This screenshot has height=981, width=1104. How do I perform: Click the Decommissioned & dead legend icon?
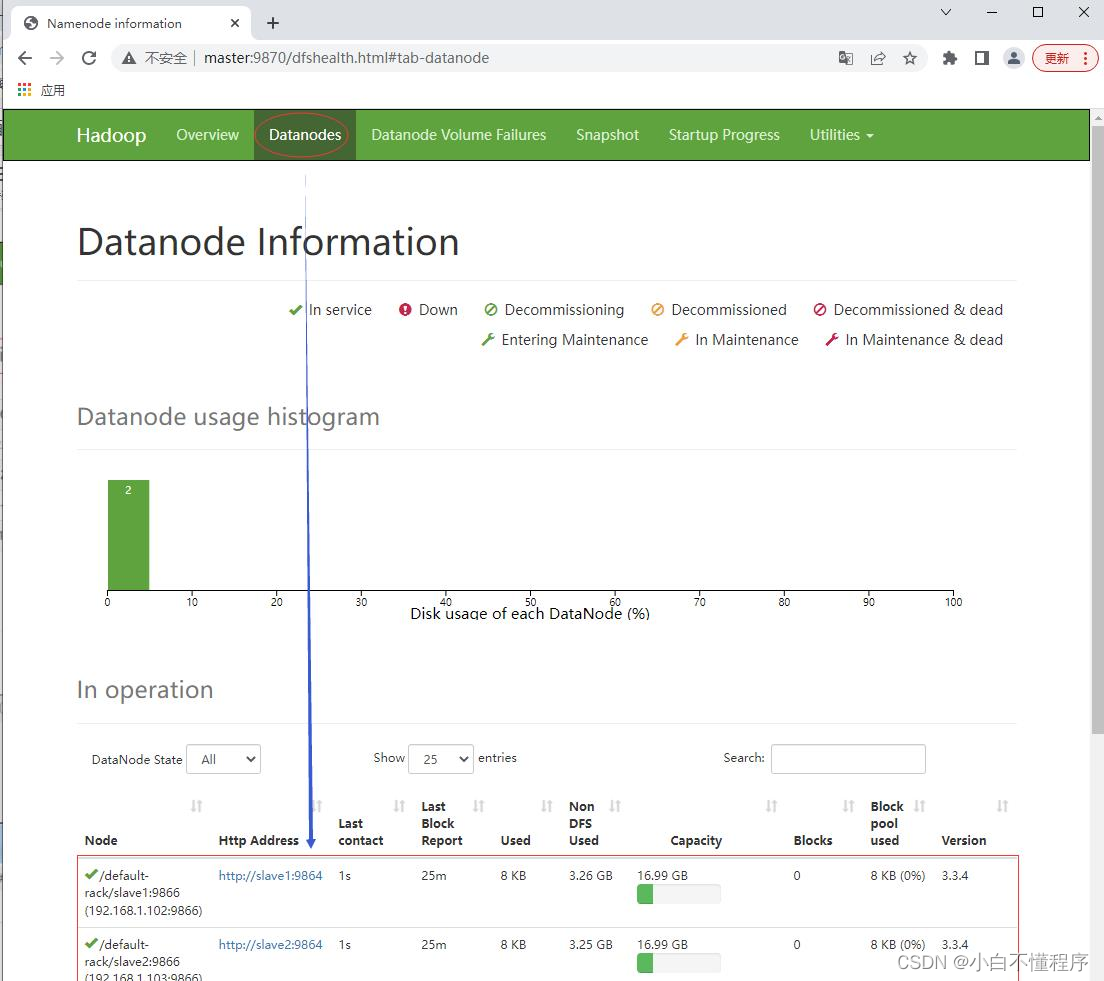coord(820,310)
